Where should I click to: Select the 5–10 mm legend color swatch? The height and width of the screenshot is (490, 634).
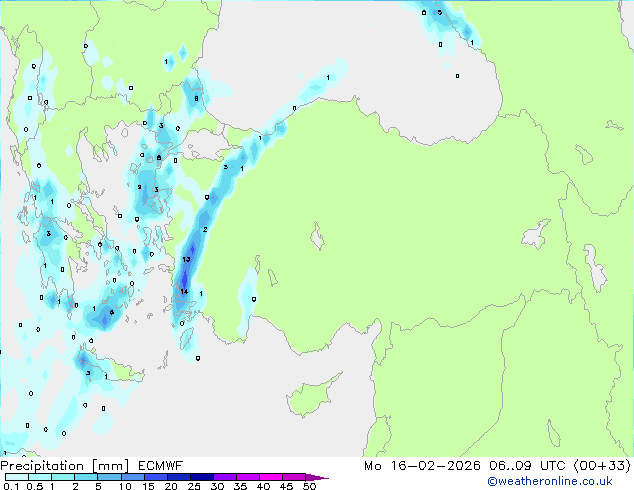click(x=110, y=477)
